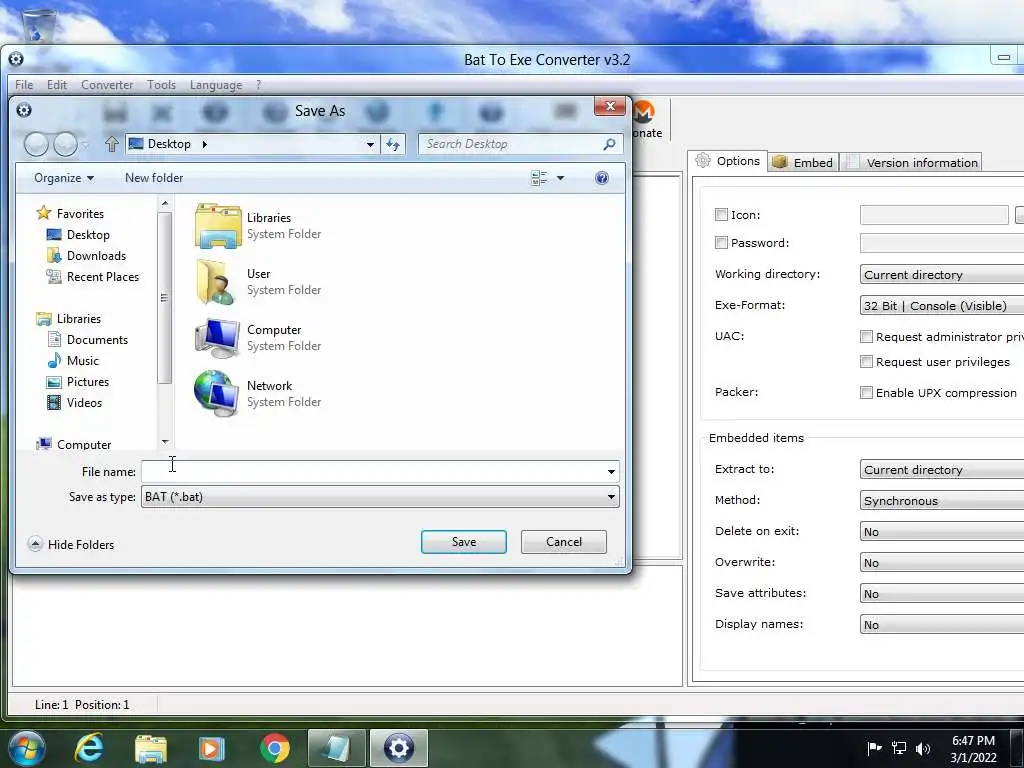Screen dimensions: 1024x768
Task: Open the Edit menu
Action: tap(57, 85)
